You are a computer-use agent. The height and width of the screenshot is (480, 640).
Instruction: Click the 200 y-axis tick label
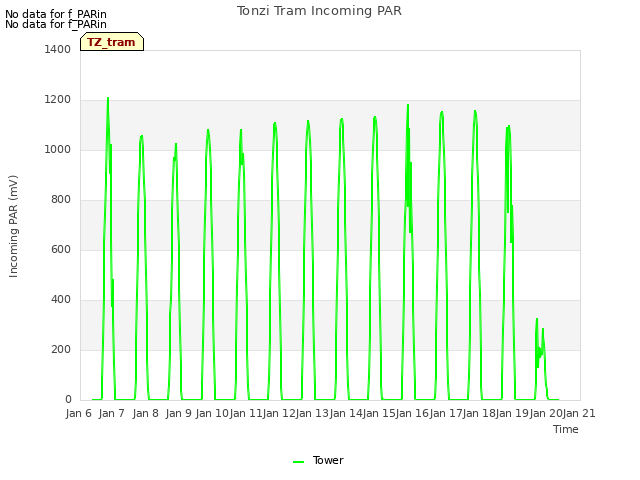pyautogui.click(x=61, y=349)
